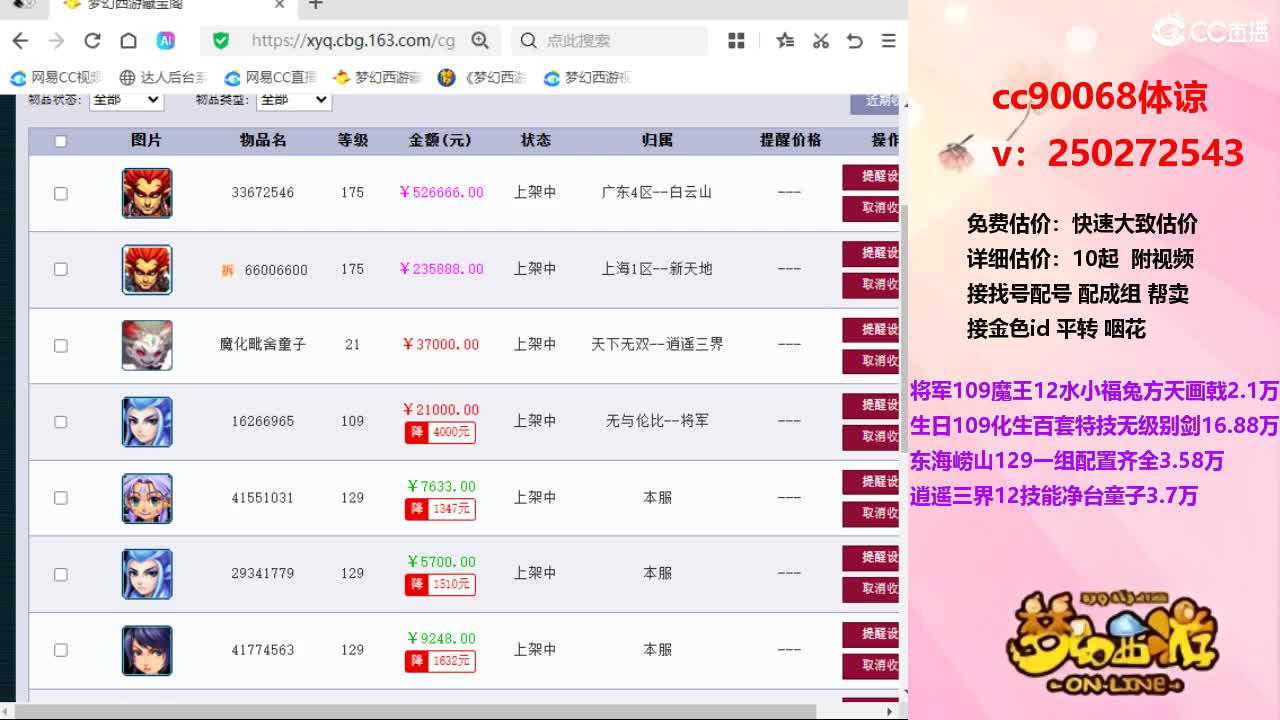Go back to the previous page
The image size is (1280, 720).
point(20,41)
